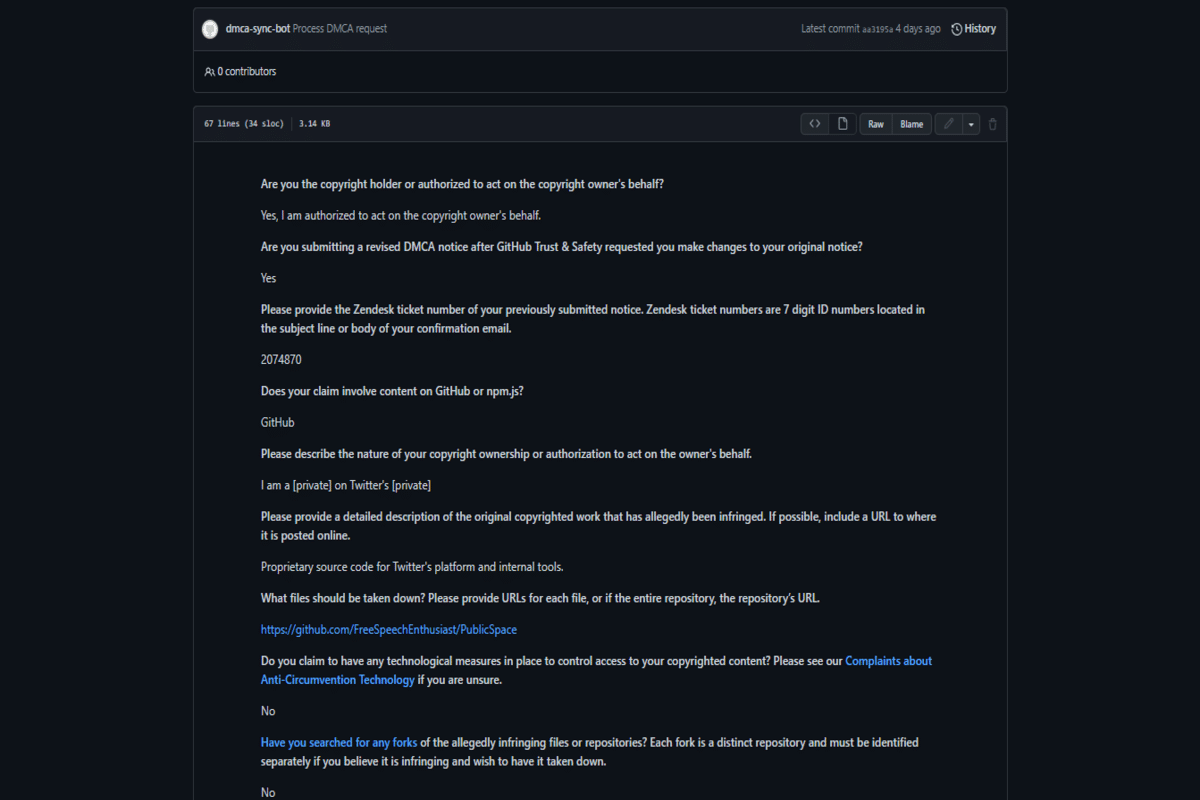Switch to rendered file view icon
Viewport: 1200px width, 800px height.
[843, 124]
